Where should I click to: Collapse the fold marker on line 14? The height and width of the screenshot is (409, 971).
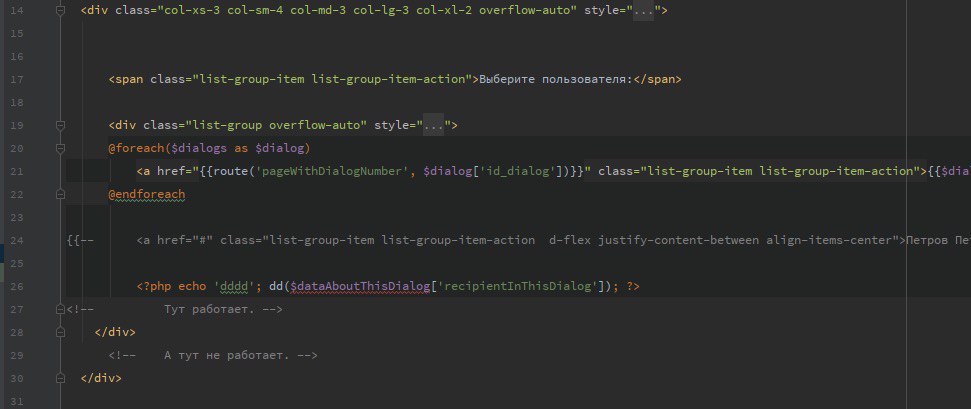[x=60, y=11]
